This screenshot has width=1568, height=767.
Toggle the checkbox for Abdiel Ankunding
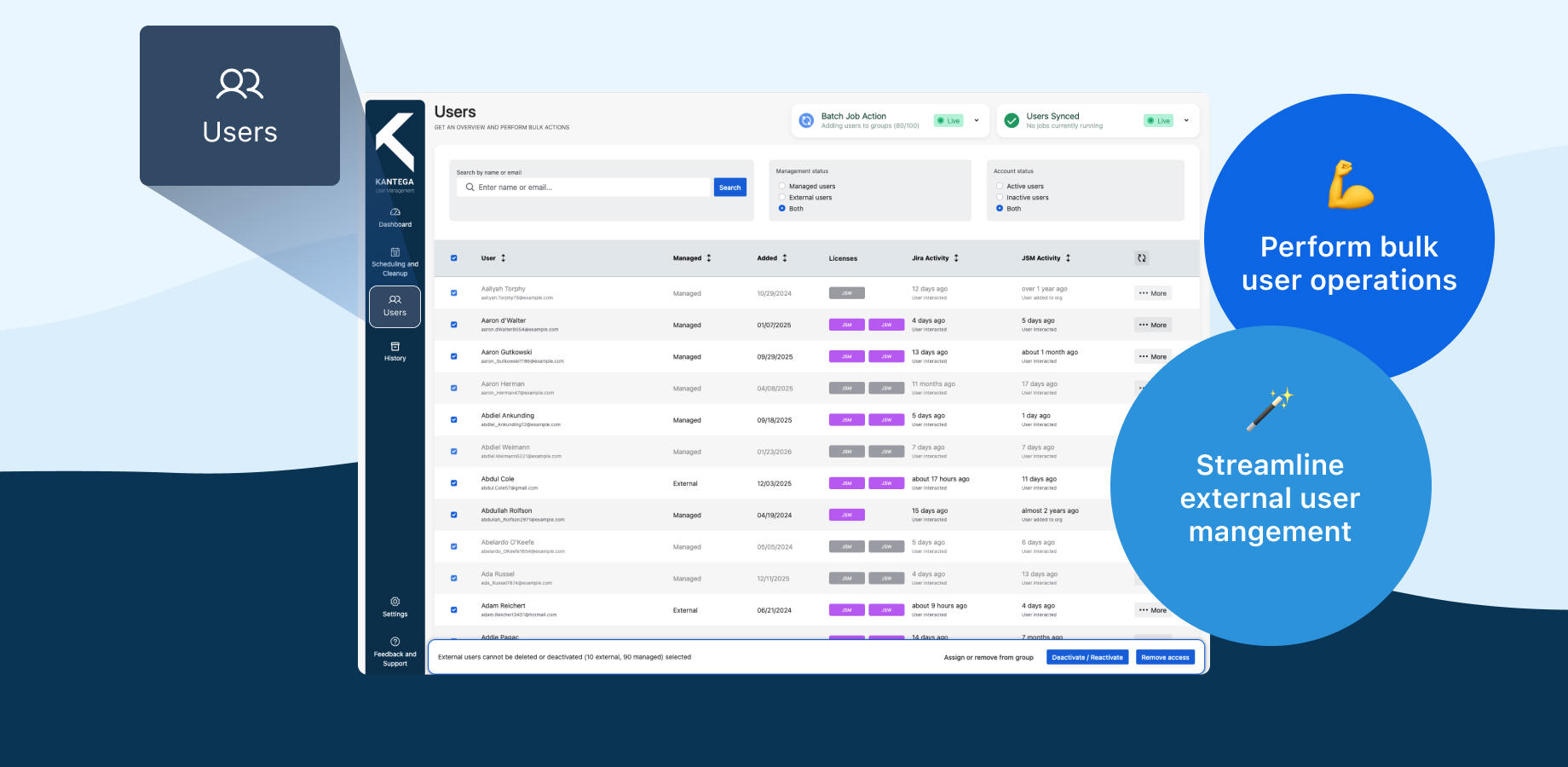tap(453, 420)
